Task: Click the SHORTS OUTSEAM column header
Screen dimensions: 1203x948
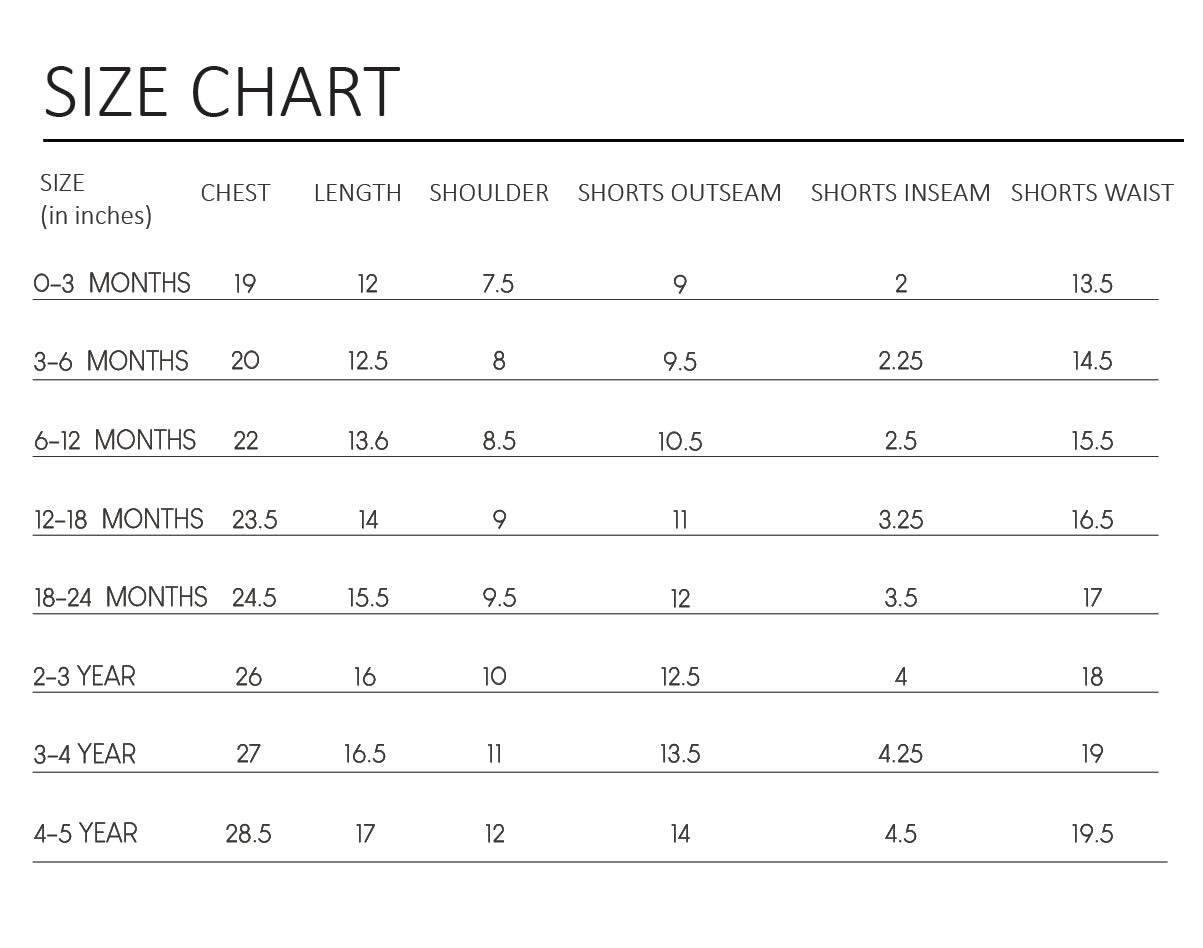Action: pyautogui.click(x=679, y=193)
